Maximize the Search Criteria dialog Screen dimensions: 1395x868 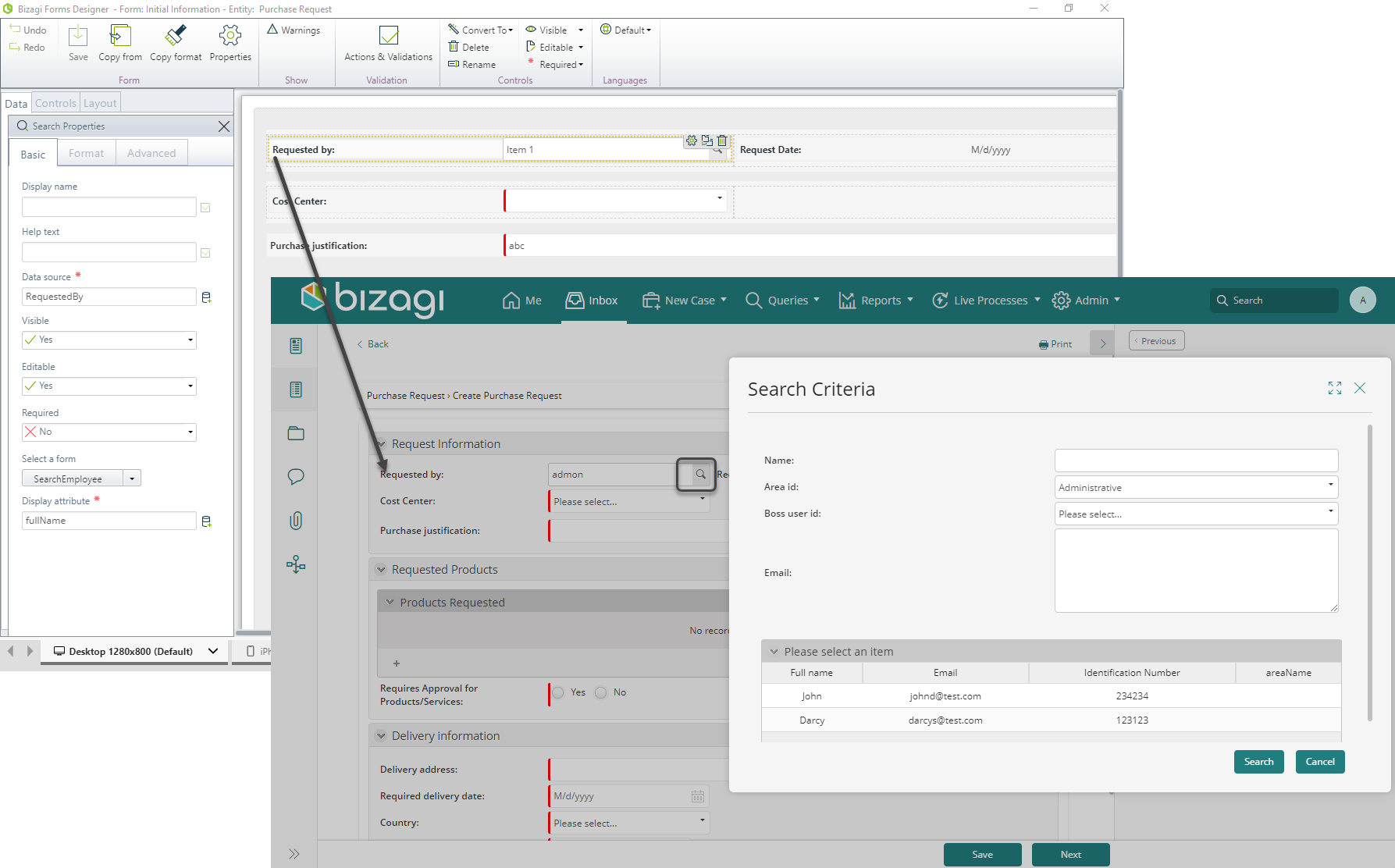(1335, 388)
